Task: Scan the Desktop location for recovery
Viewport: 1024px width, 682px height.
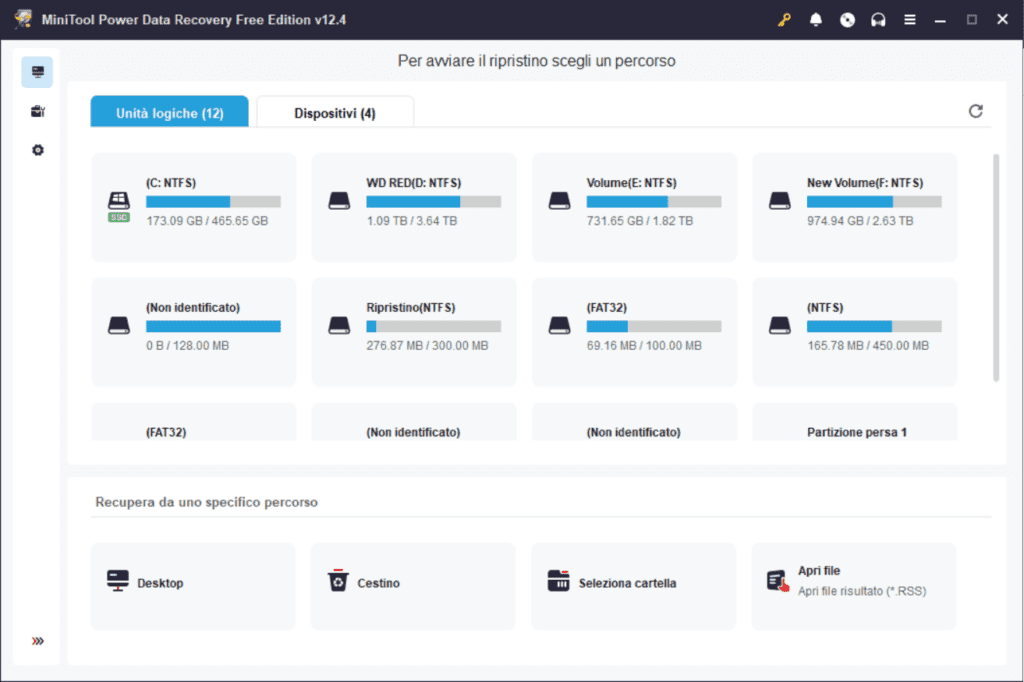Action: [x=192, y=586]
